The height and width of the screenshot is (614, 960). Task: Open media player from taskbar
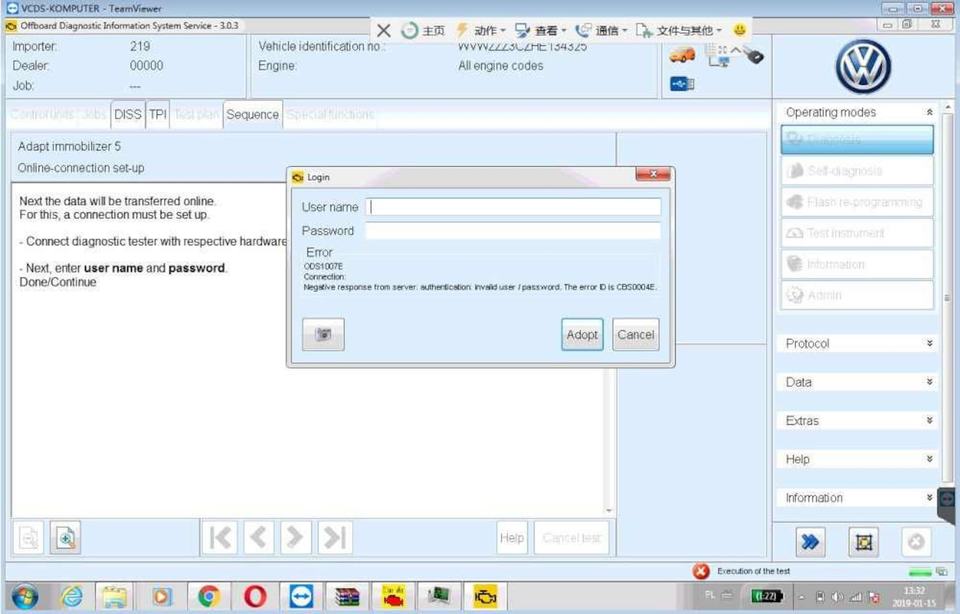[162, 596]
